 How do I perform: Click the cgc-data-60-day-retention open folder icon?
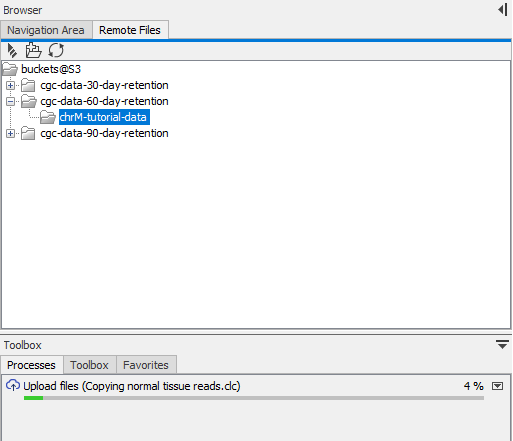click(29, 101)
